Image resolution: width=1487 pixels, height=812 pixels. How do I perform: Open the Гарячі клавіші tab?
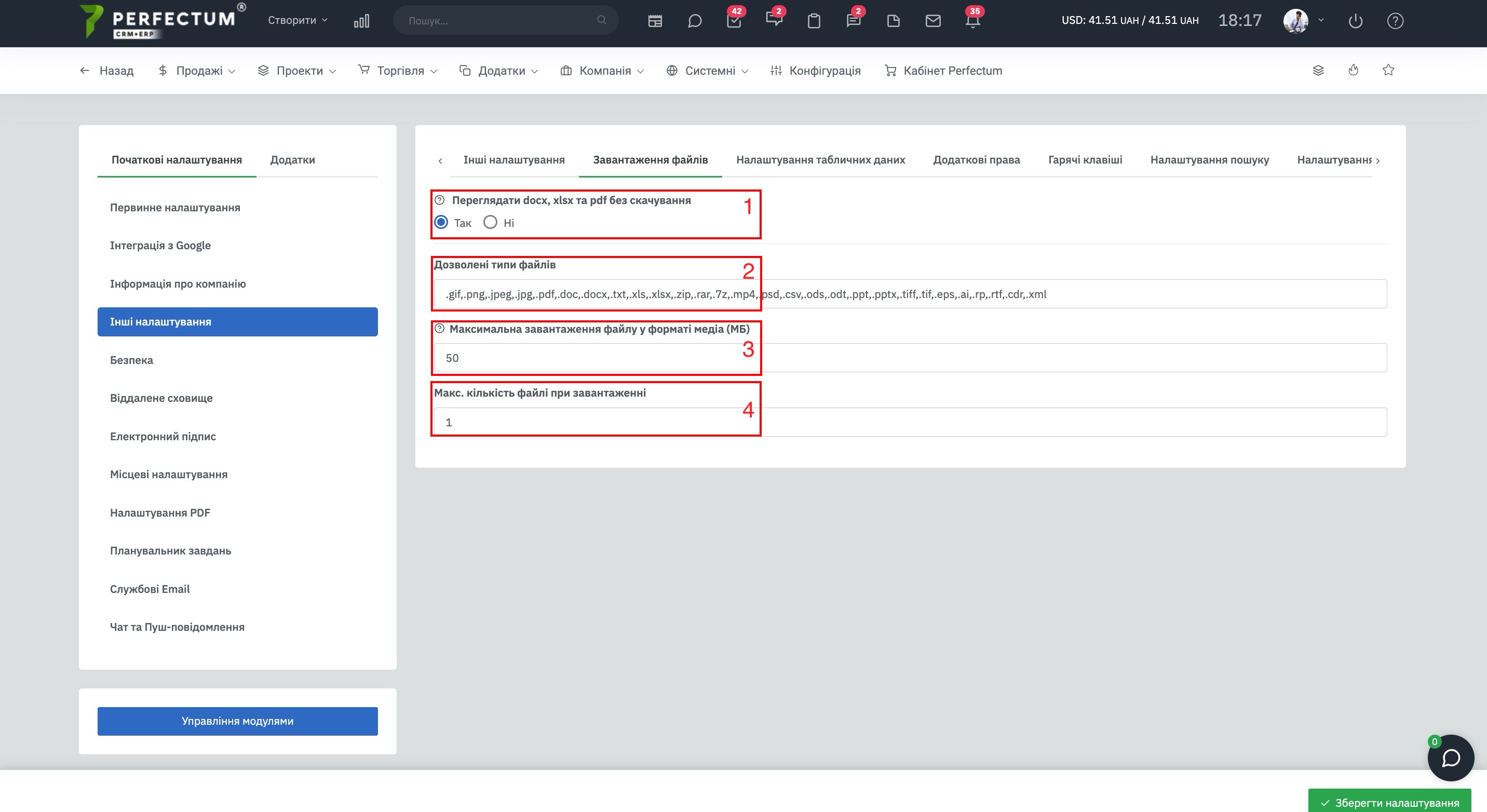tap(1085, 160)
